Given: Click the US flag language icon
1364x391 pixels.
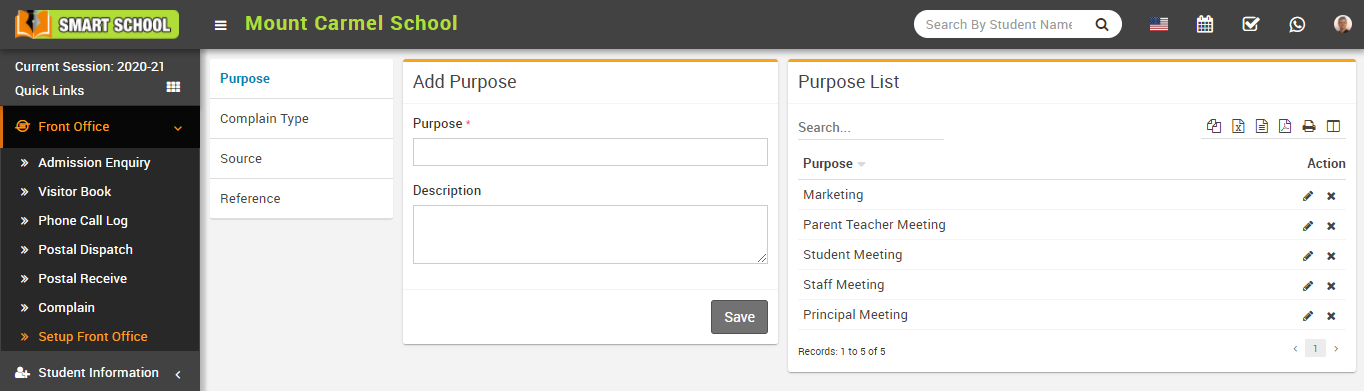Looking at the screenshot, I should 1159,24.
